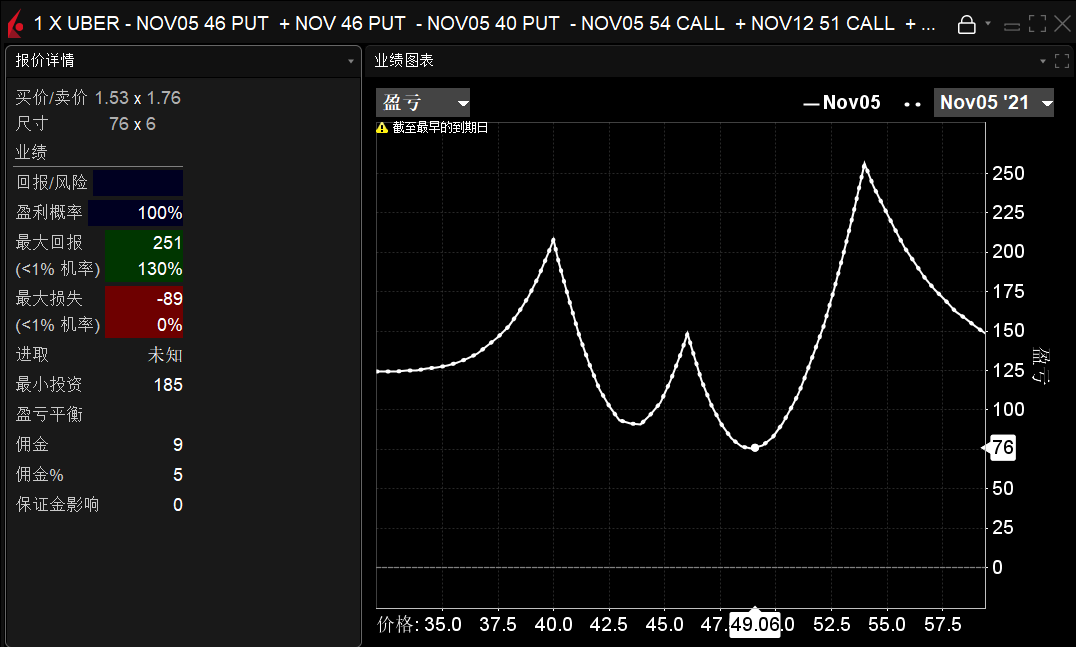Open the dropdown arrow beside the lock
The width and height of the screenshot is (1076, 647).
coord(988,24)
